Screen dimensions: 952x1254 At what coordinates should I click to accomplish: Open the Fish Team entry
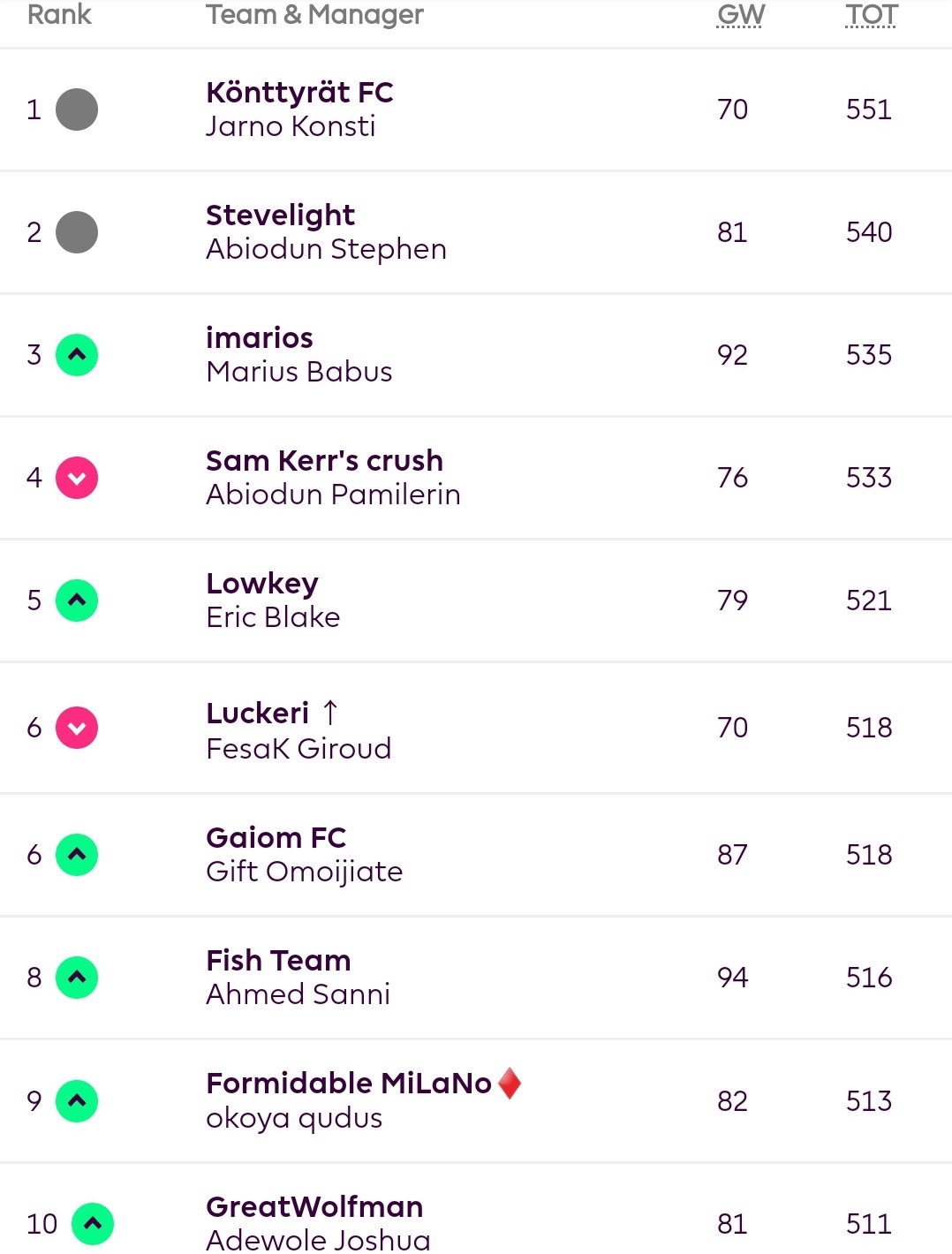tap(278, 961)
